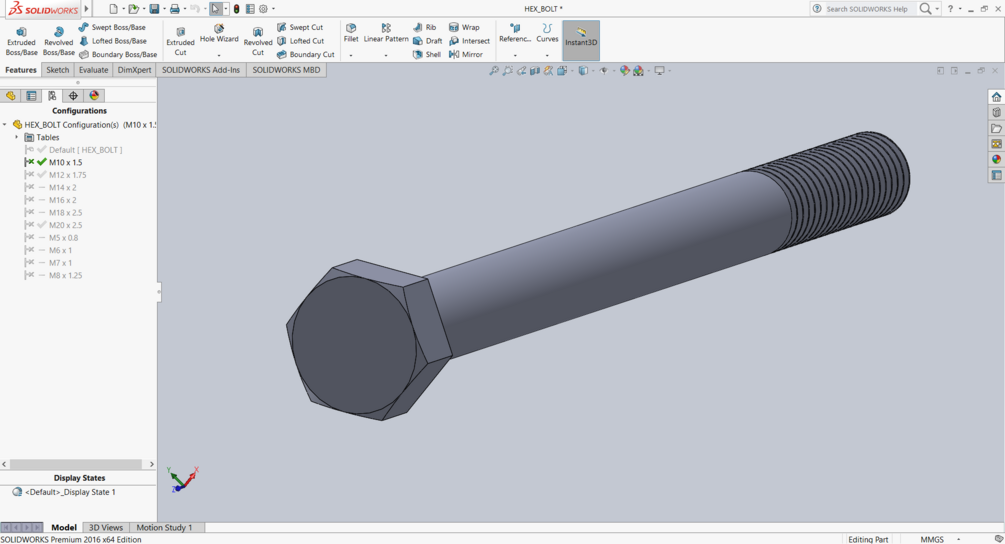Click the Rebuild traffic light icon
1005x544 pixels.
tap(237, 9)
